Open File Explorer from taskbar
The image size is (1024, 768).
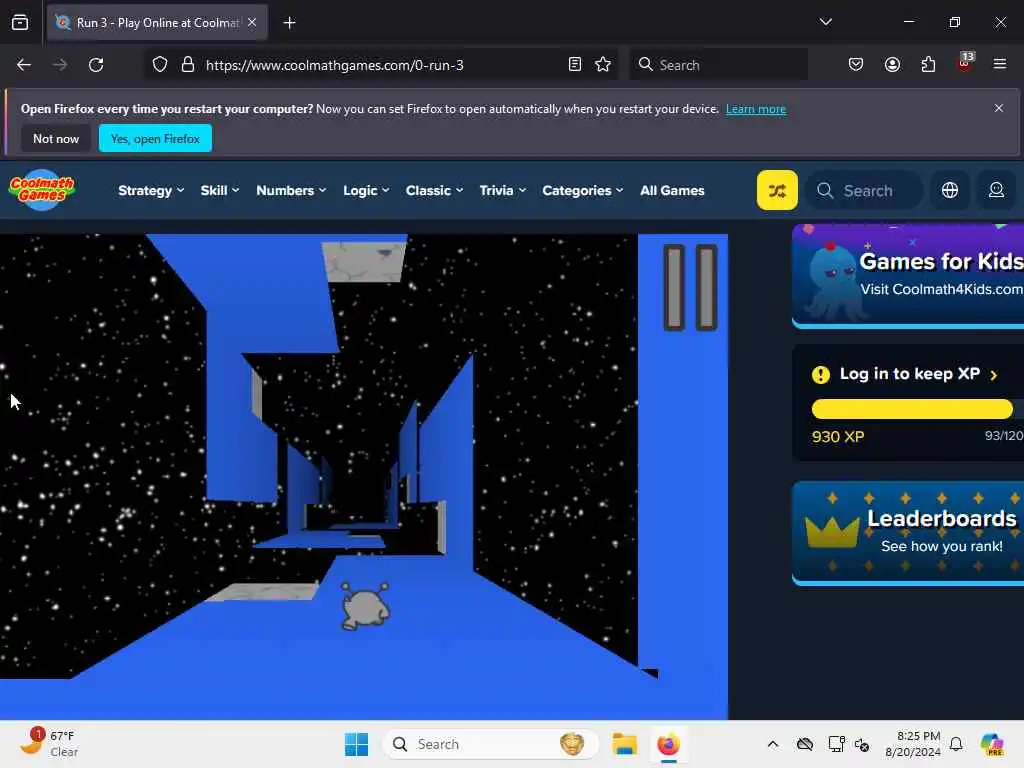[x=624, y=744]
